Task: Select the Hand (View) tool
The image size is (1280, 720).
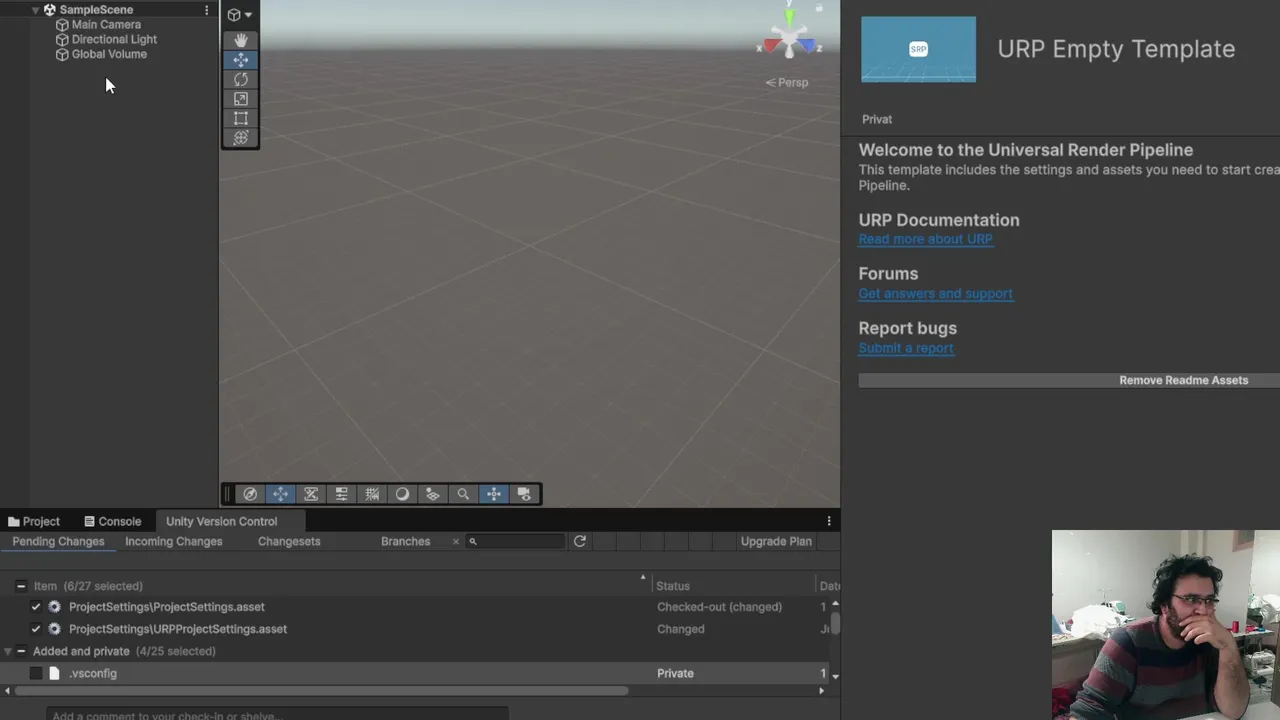Action: pos(240,40)
